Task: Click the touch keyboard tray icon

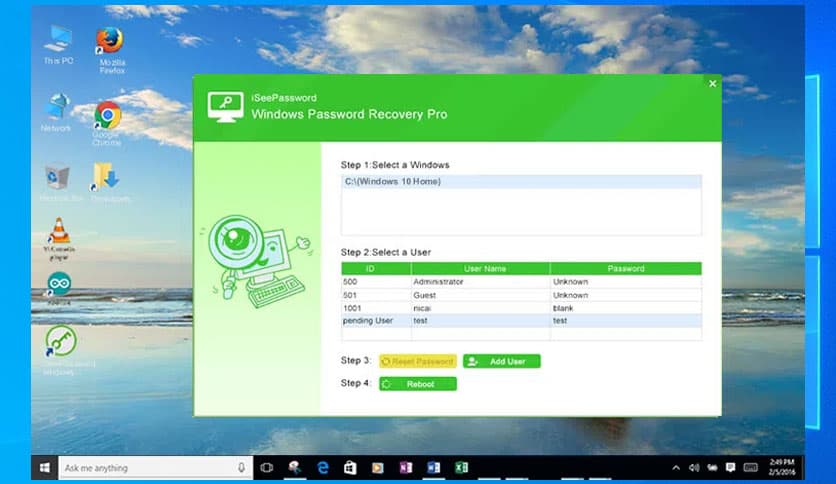Action: click(751, 468)
